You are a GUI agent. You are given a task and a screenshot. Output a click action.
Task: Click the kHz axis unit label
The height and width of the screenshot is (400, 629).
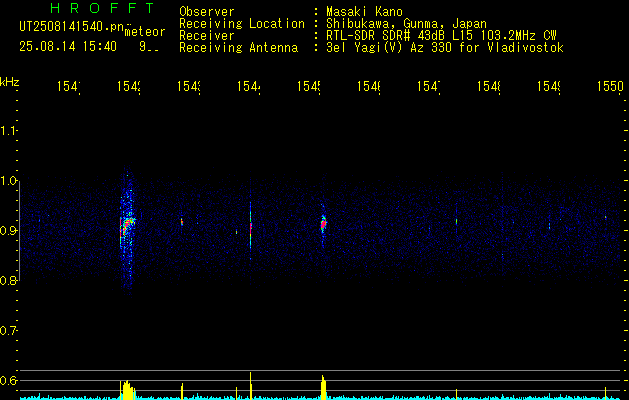[10, 82]
